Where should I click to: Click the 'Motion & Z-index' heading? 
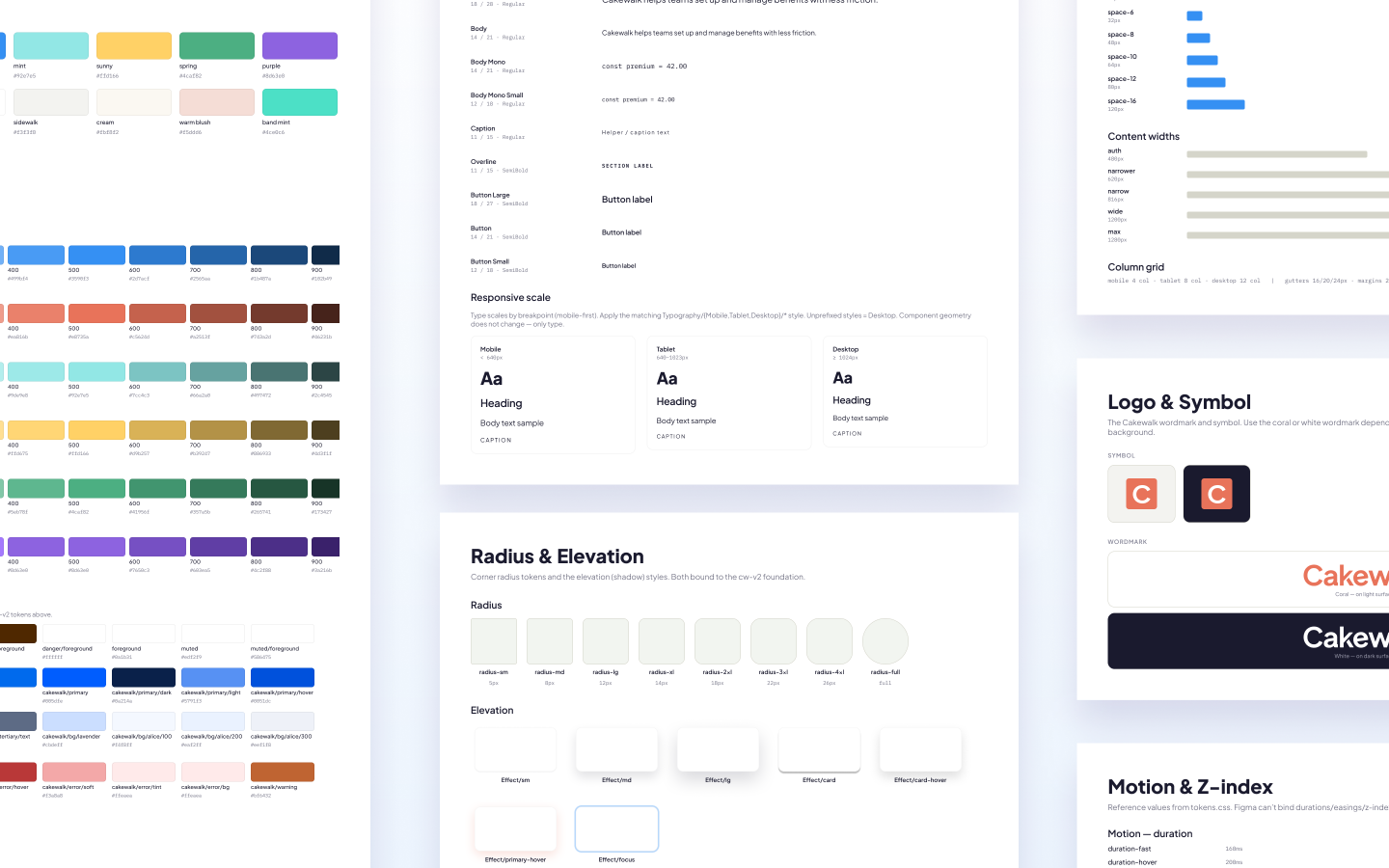coord(1190,787)
